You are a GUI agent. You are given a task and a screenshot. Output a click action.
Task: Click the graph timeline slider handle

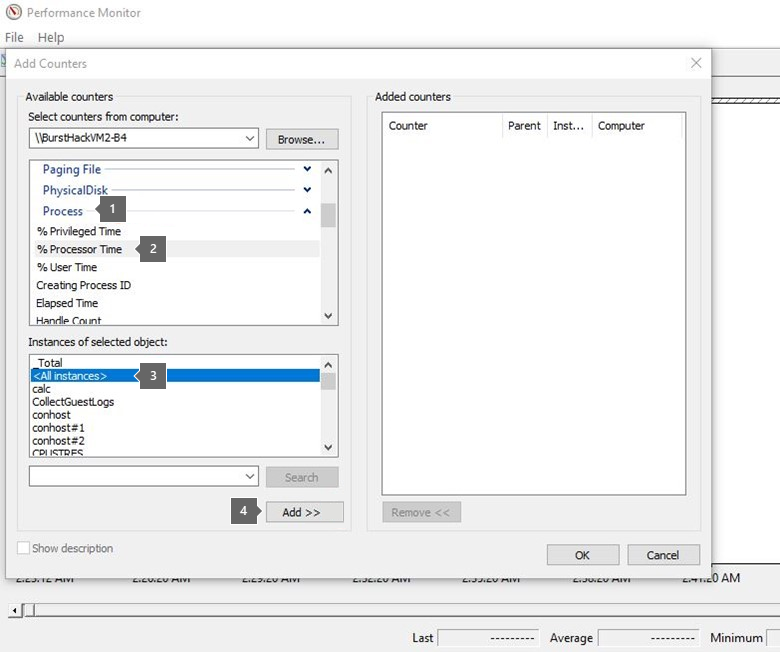(x=29, y=609)
